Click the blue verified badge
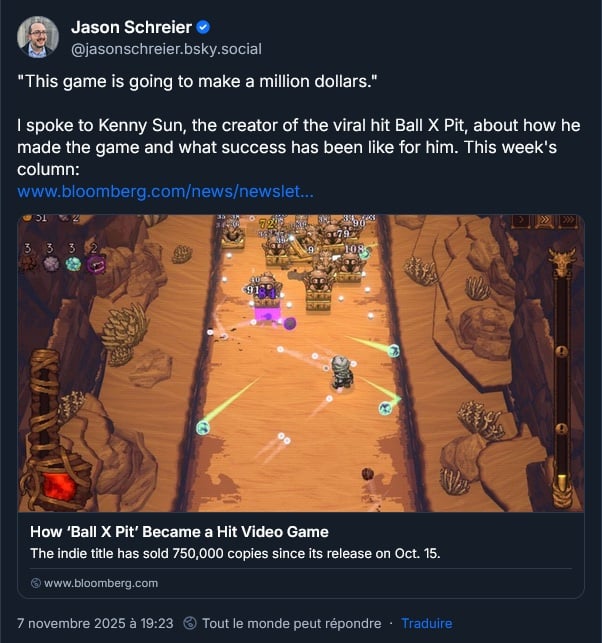Viewport: 602px width, 643px height. 203,27
